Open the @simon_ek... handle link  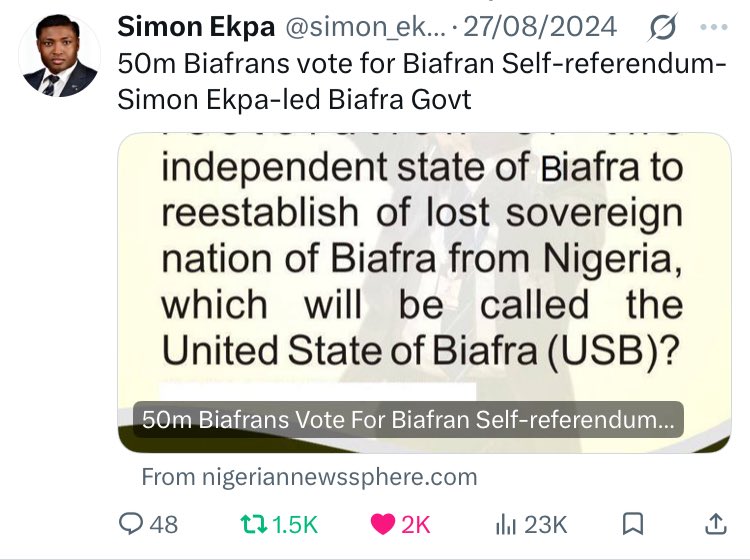(365, 27)
